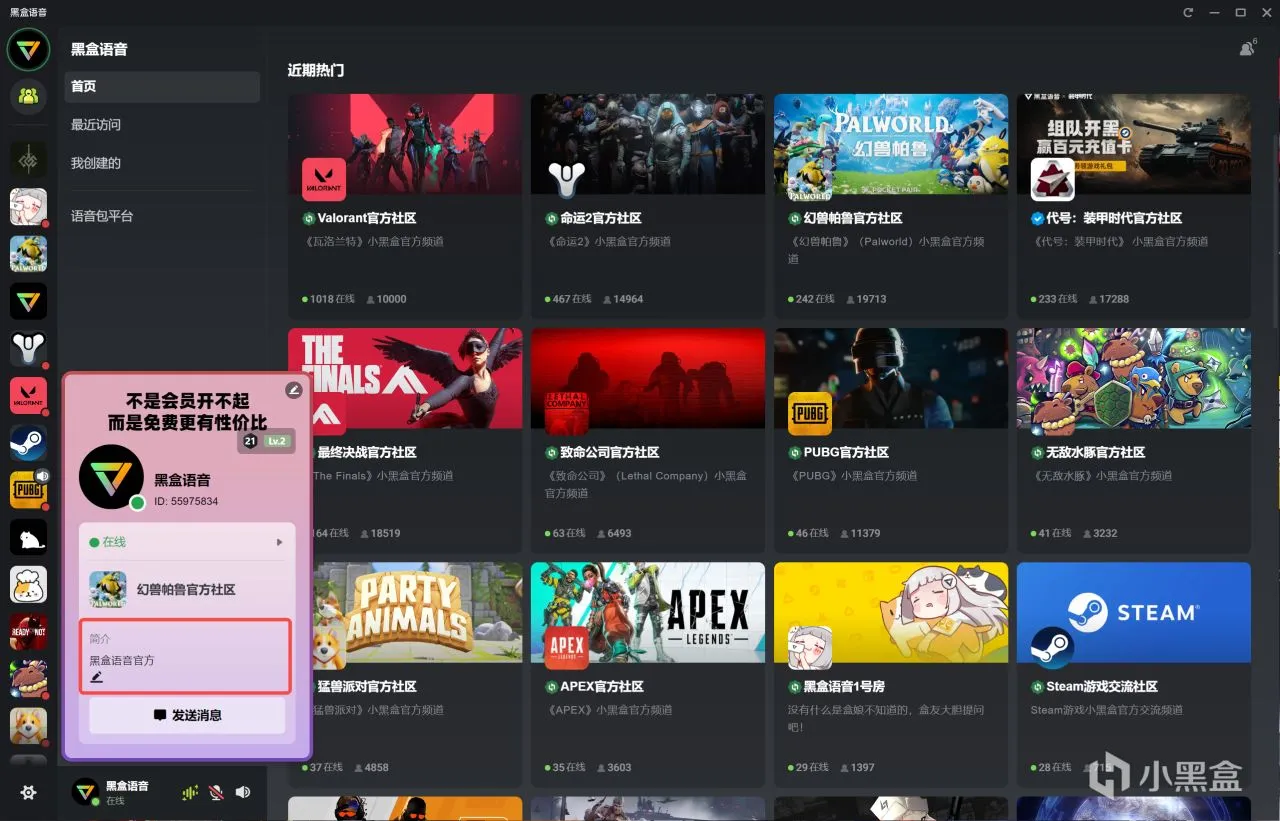The height and width of the screenshot is (821, 1280).
Task: Click the green friends icon in the sidebar
Action: coord(28,96)
